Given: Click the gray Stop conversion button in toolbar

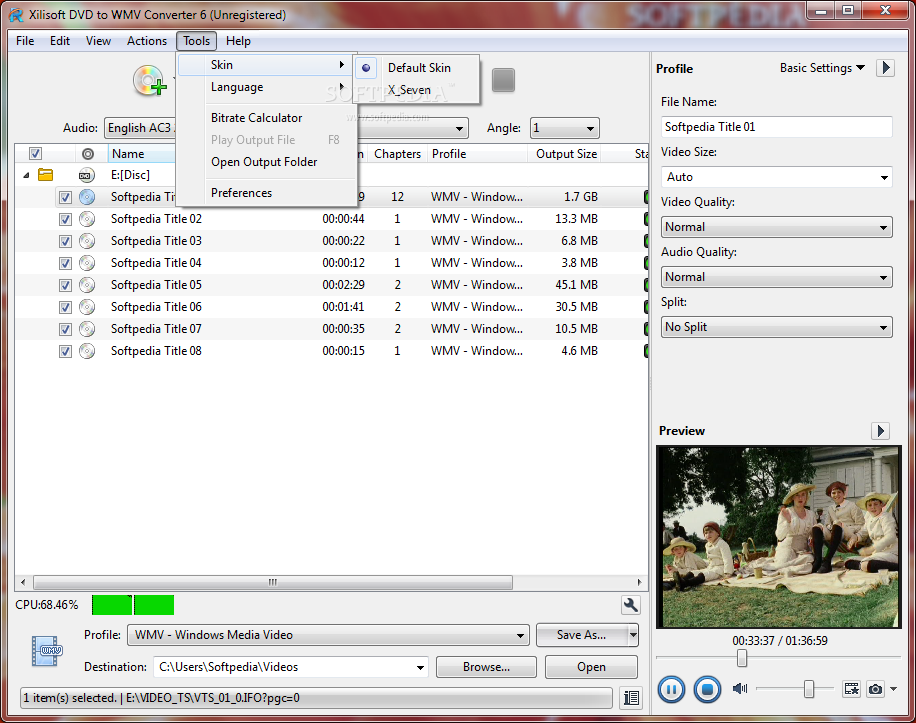Looking at the screenshot, I should 503,80.
